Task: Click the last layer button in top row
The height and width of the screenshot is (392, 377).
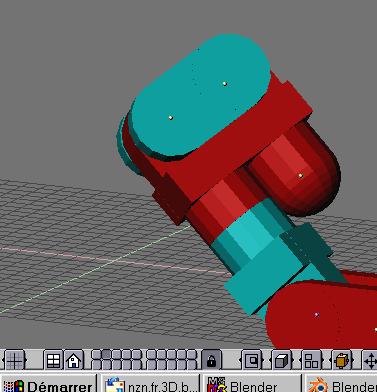Action: [192, 354]
